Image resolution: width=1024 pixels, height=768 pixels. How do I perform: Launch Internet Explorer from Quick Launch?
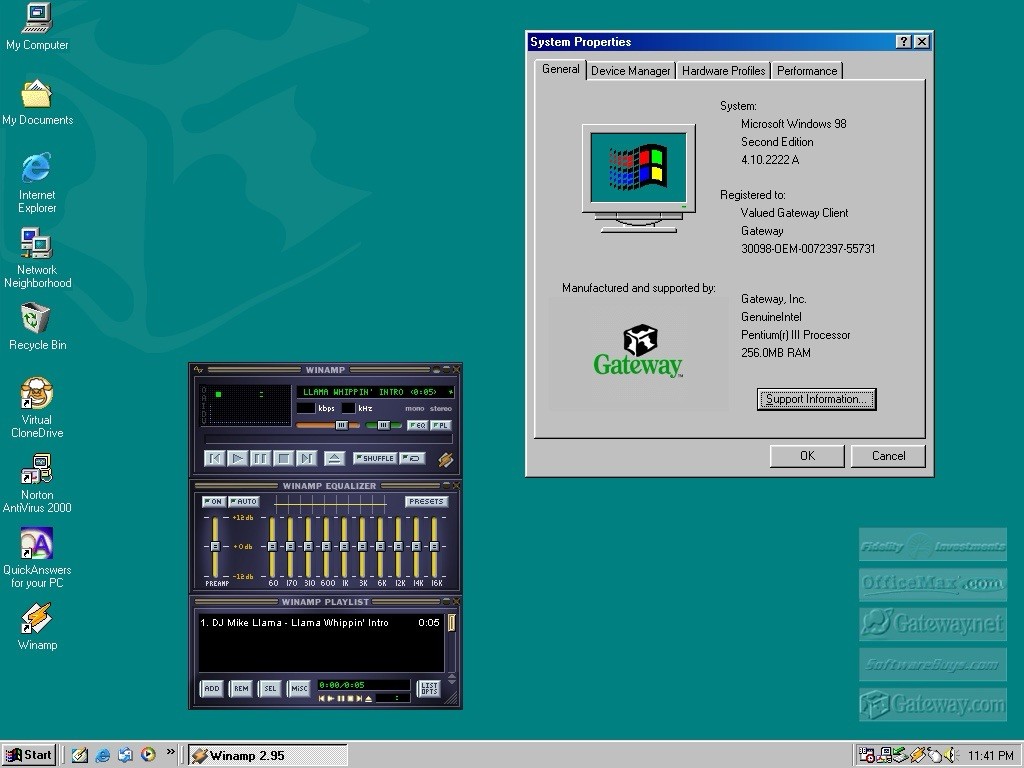click(x=103, y=755)
